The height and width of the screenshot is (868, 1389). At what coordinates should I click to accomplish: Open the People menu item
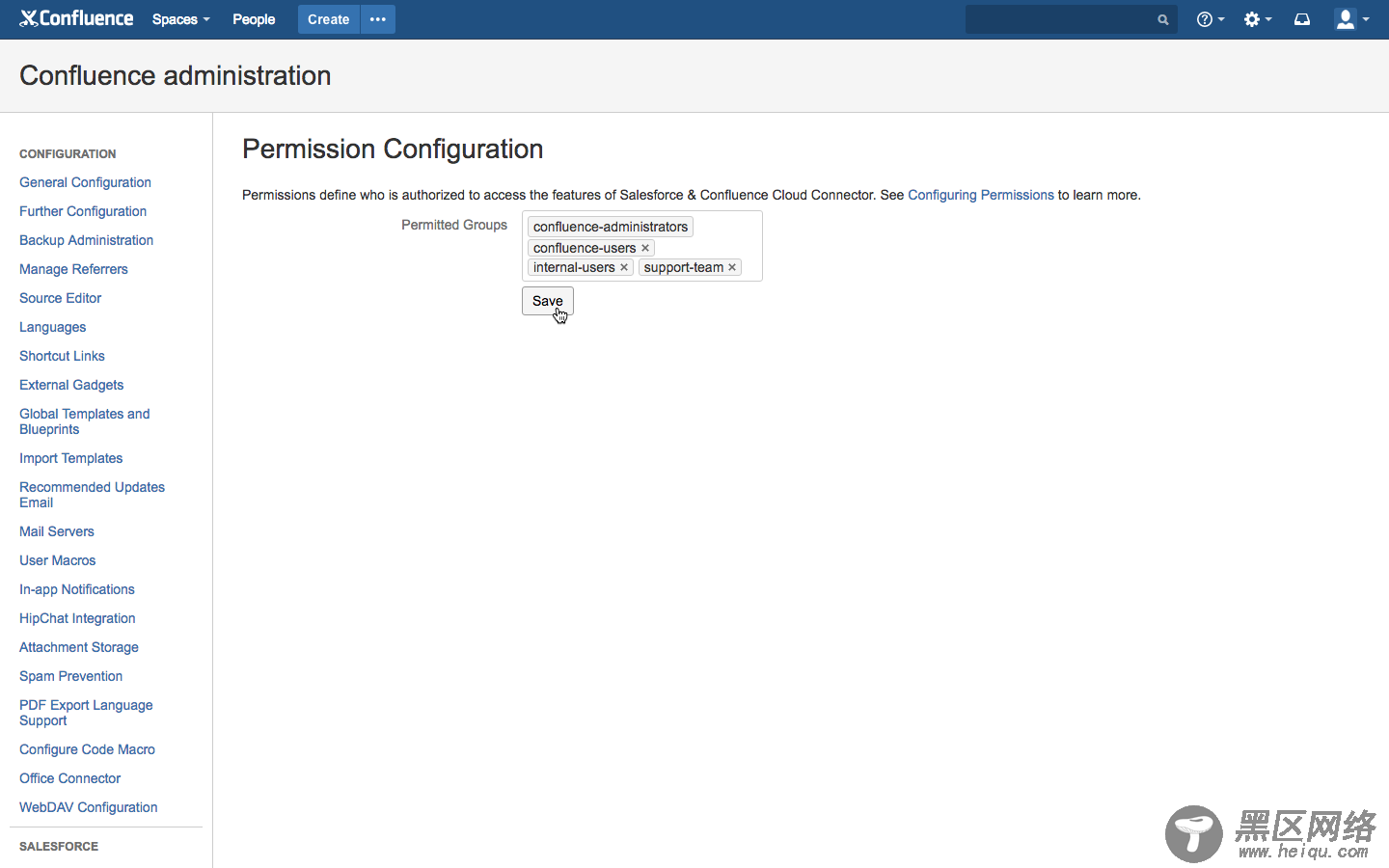tap(254, 19)
